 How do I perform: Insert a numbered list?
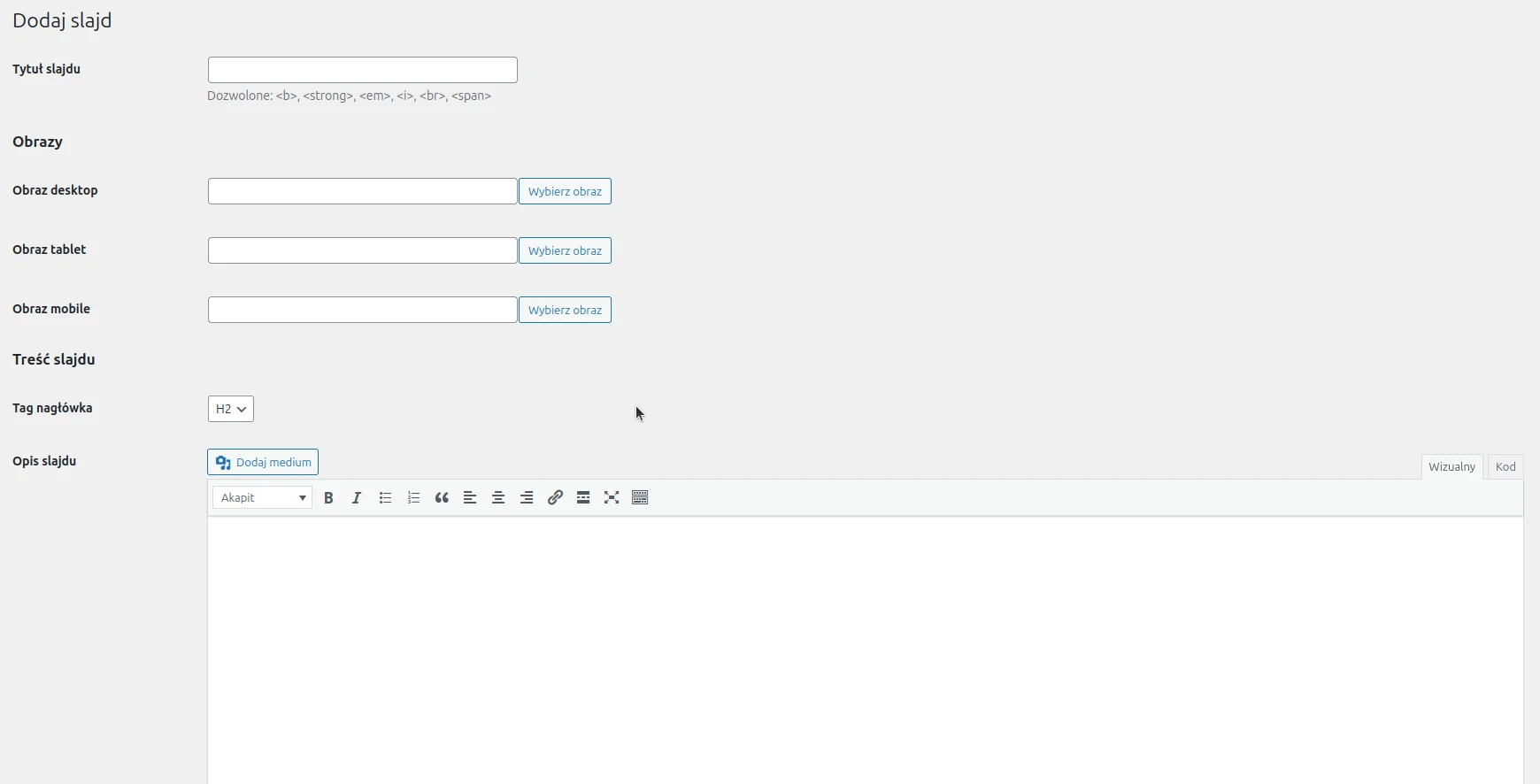[413, 498]
